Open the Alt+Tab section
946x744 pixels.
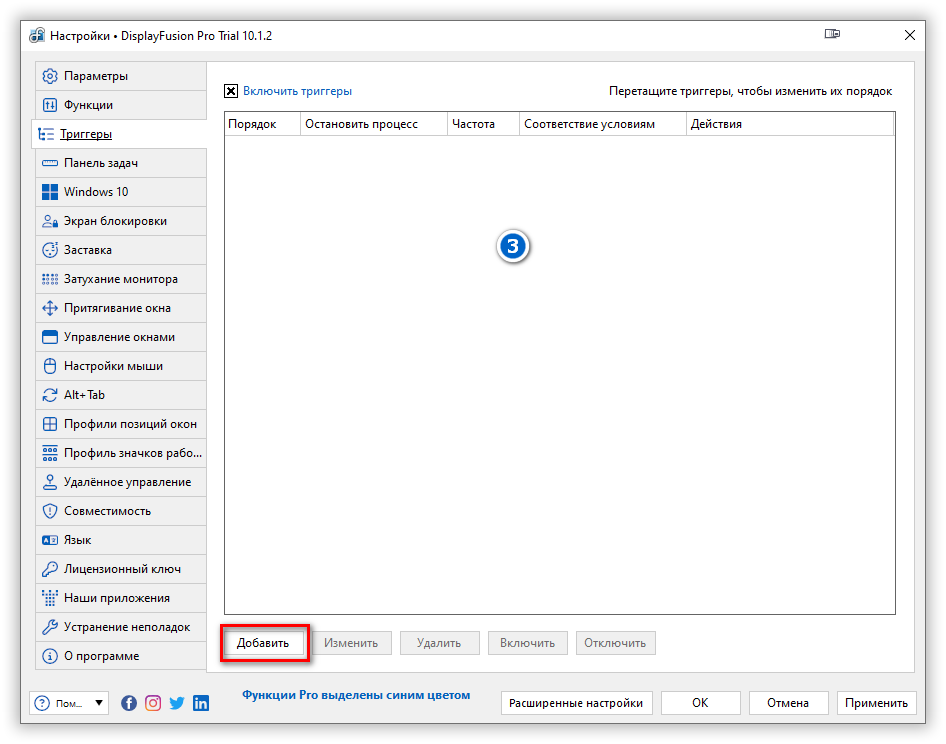(x=121, y=395)
